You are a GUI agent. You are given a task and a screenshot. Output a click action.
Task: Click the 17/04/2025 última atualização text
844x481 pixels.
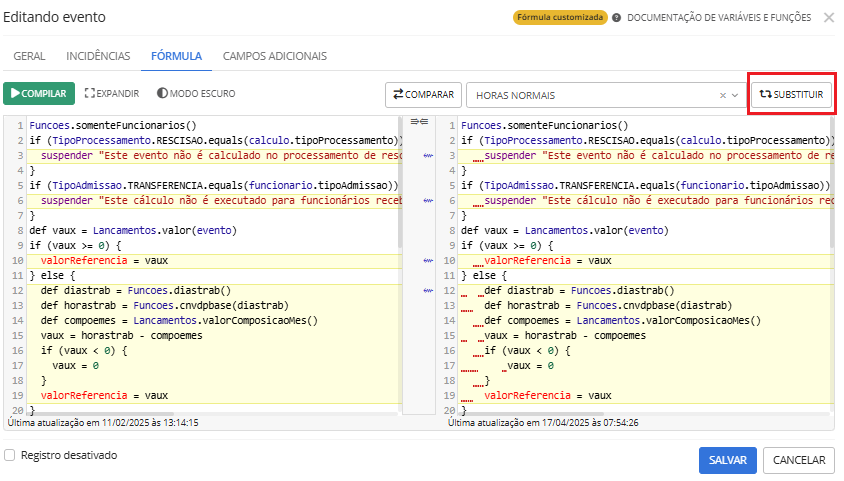click(x=543, y=423)
